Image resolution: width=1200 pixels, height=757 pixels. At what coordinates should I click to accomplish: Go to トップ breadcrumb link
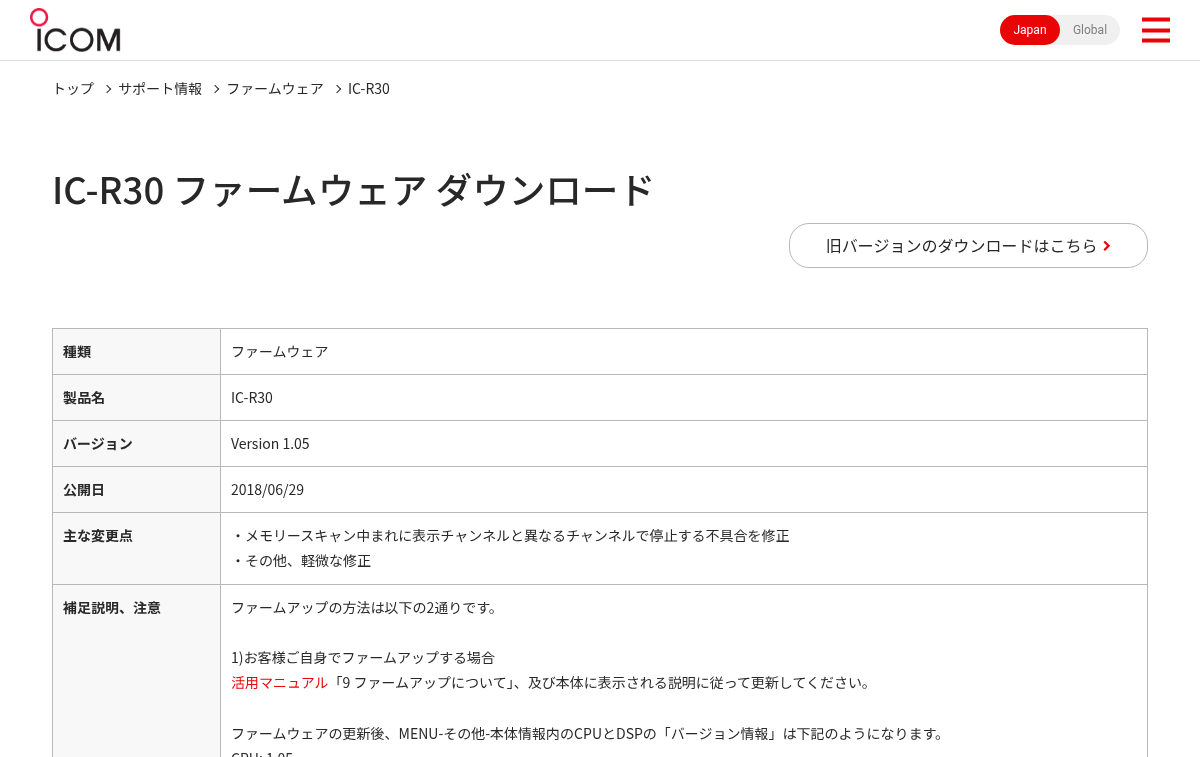pos(73,88)
